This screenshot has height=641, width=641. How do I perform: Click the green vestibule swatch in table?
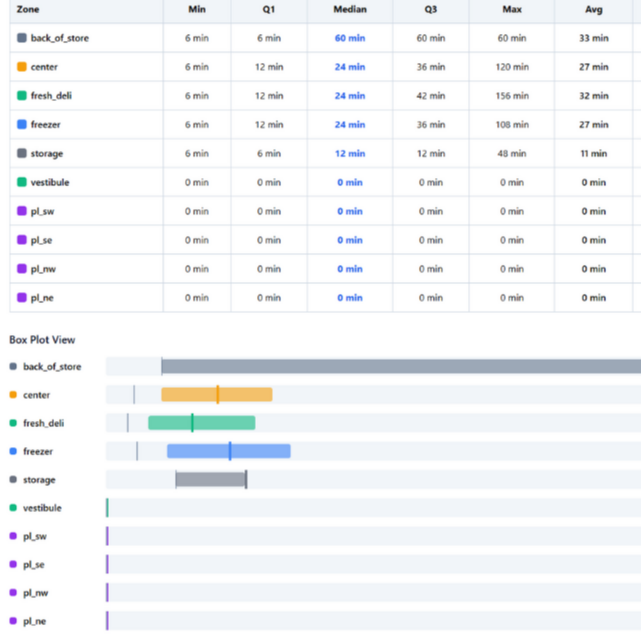(22, 182)
